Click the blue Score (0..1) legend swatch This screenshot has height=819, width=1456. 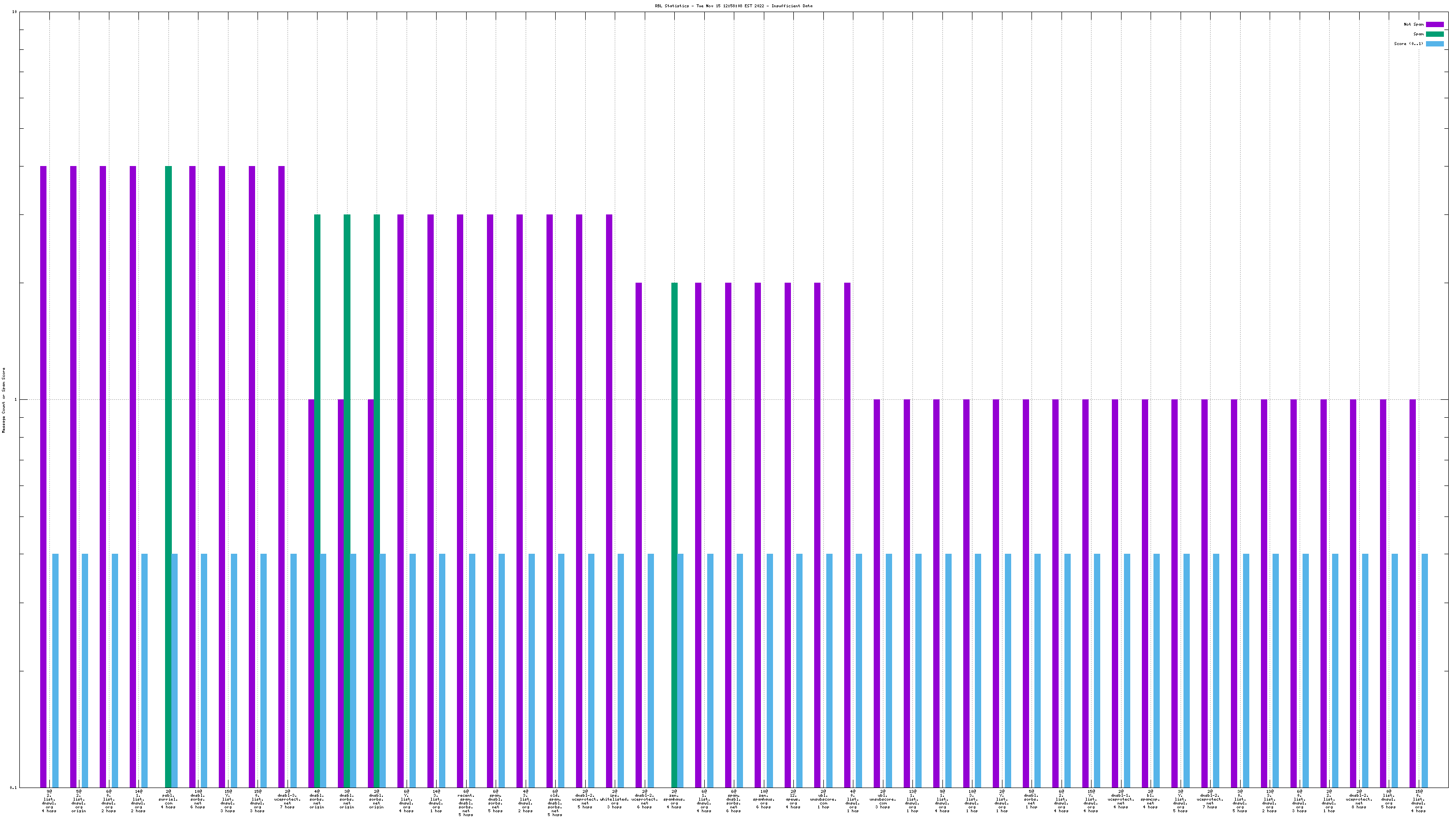(x=1435, y=44)
